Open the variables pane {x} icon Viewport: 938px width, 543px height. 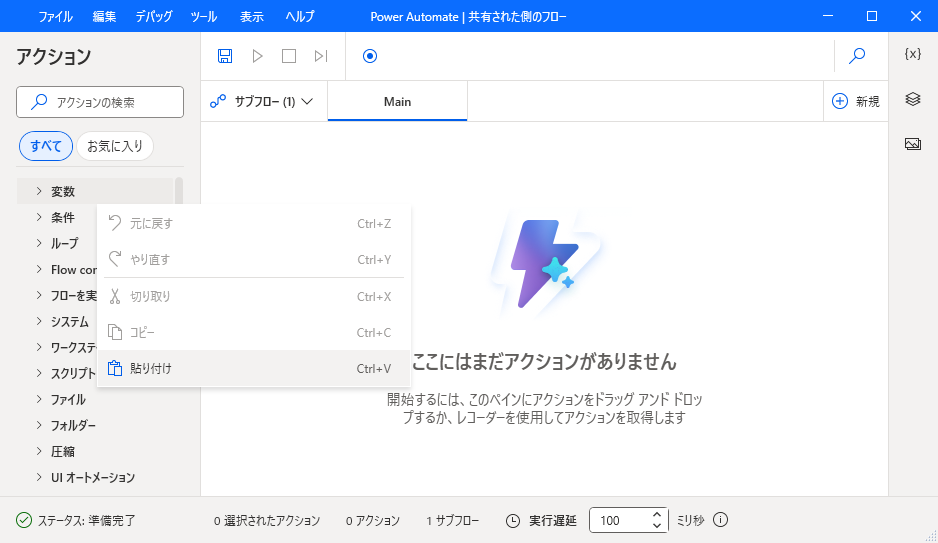click(912, 54)
